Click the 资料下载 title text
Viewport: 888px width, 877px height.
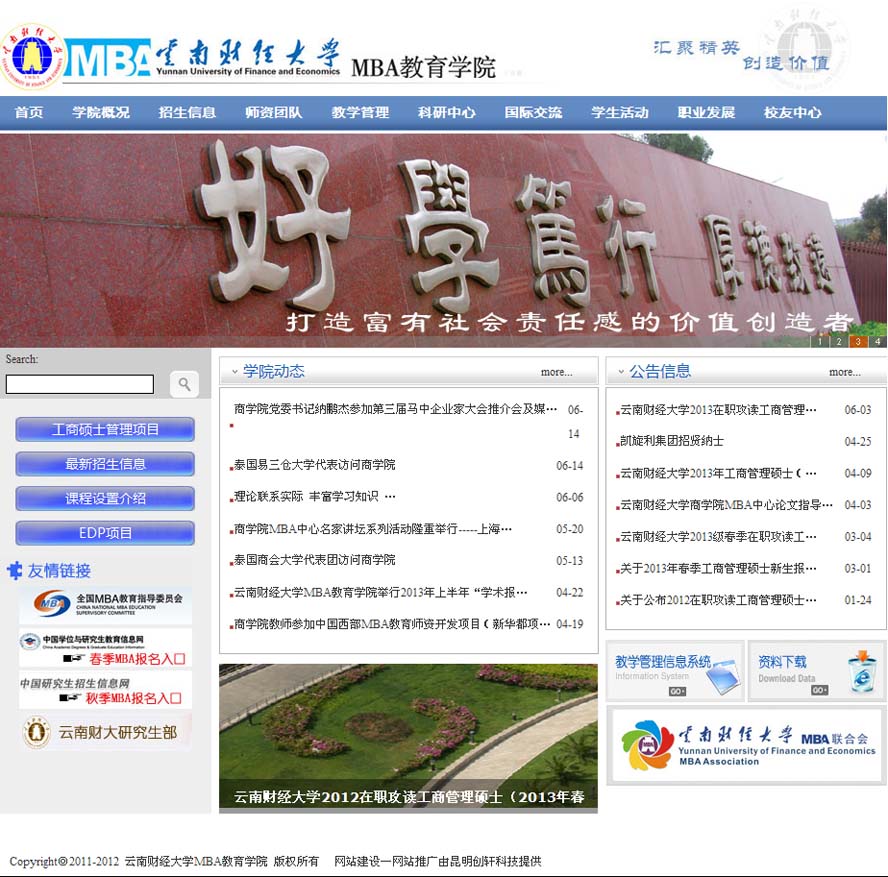[783, 661]
